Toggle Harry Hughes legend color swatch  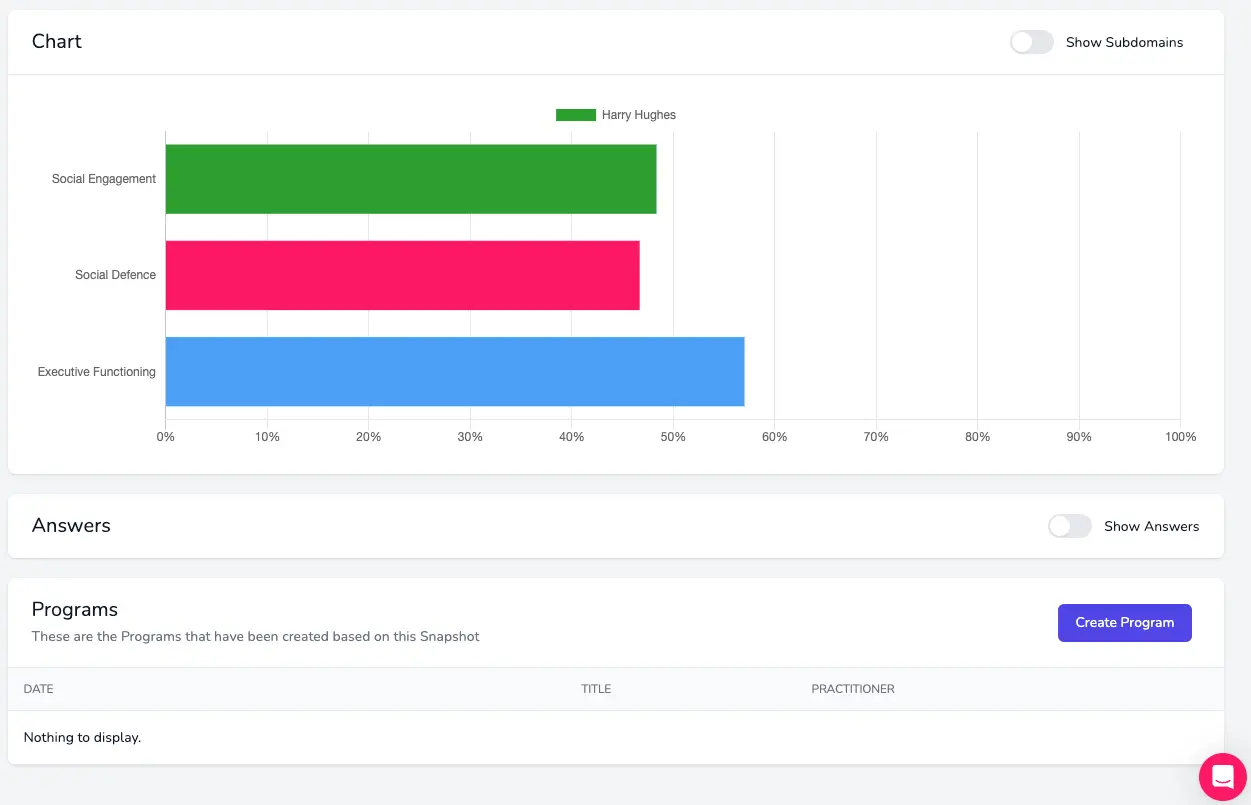(576, 115)
